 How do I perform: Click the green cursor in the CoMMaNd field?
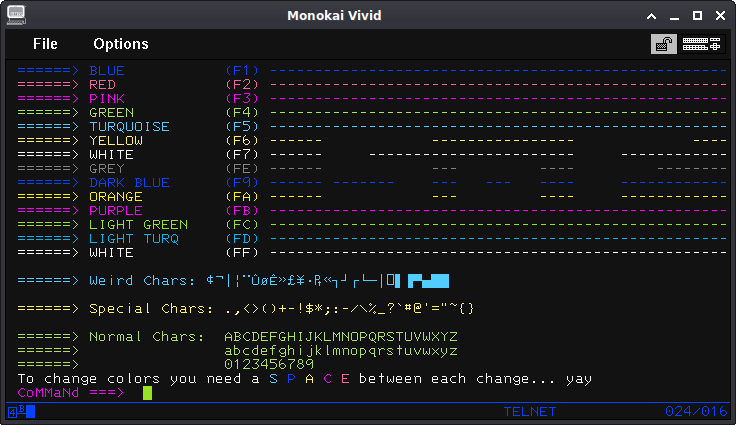147,393
